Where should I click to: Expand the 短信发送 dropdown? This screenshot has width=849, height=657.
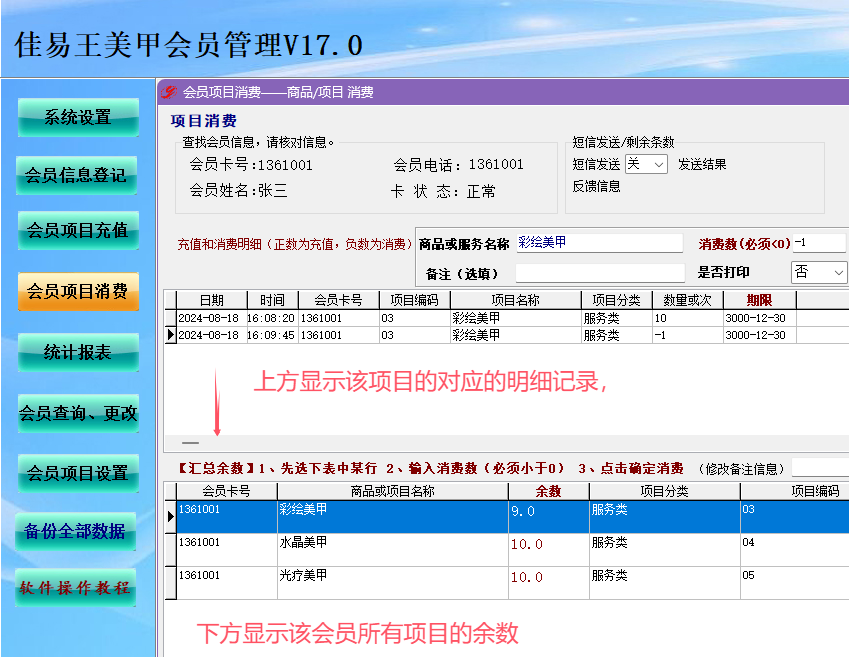point(646,164)
